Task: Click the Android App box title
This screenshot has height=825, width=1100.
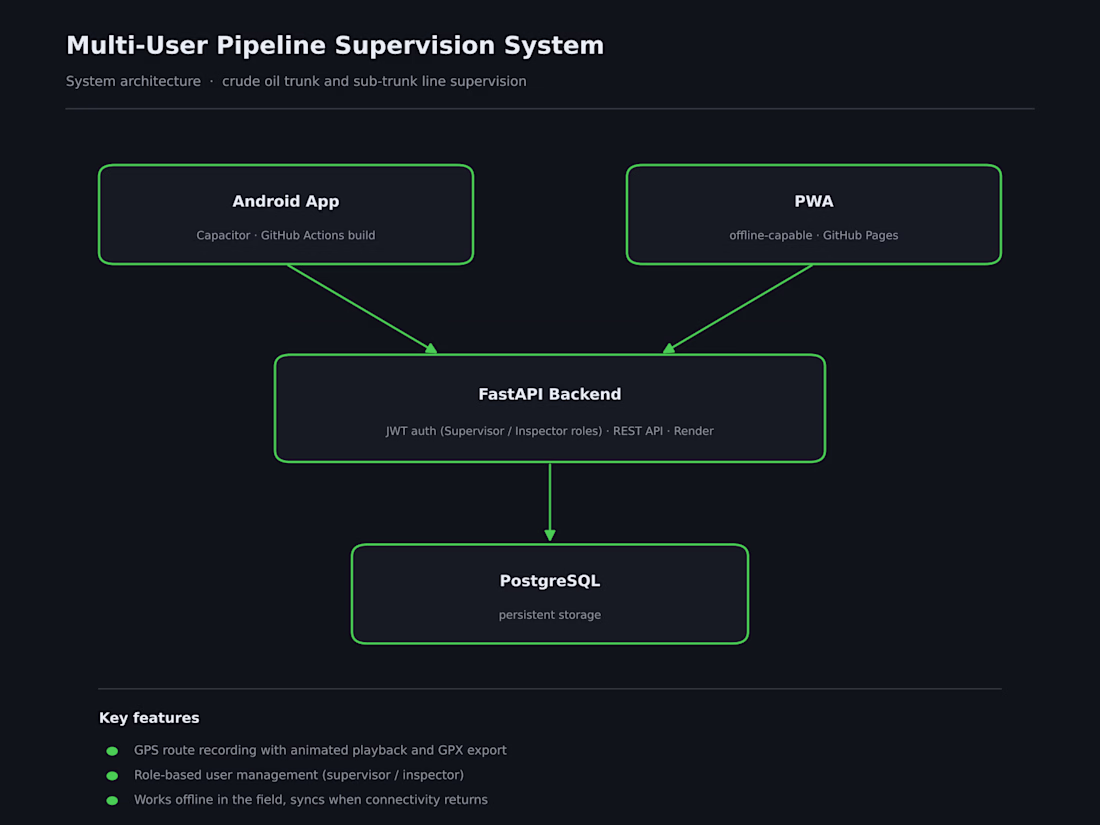Action: [286, 201]
